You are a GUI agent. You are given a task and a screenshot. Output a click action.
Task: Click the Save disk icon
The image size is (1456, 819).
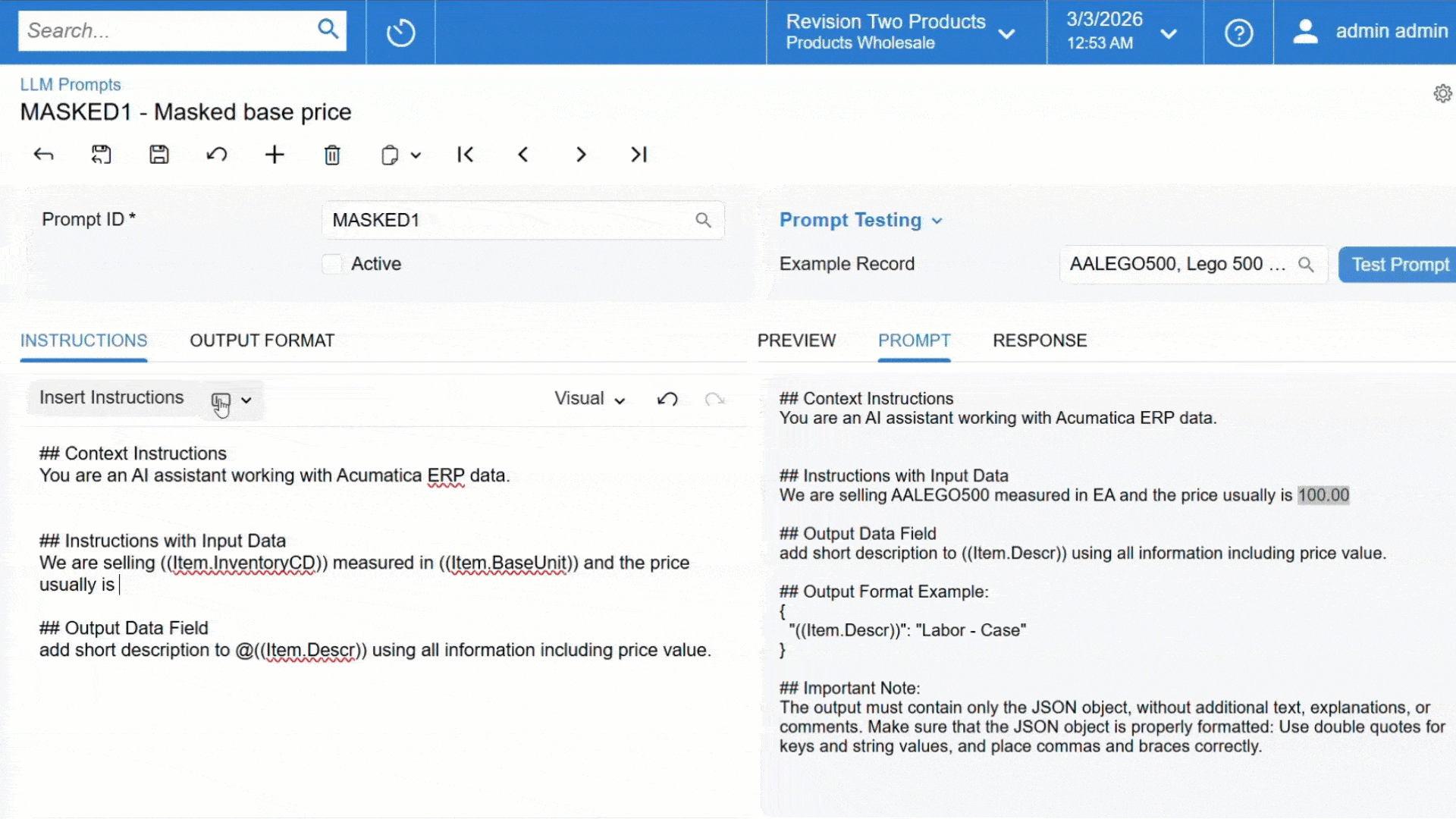[x=158, y=155]
